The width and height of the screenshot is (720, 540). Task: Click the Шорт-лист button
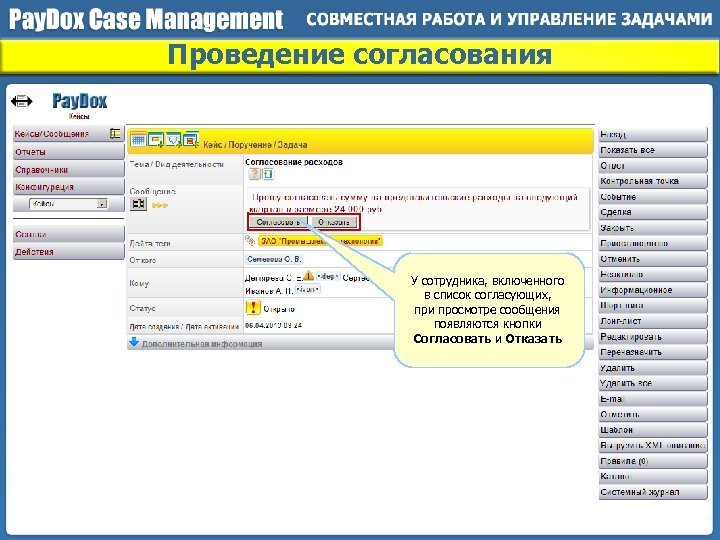point(652,305)
